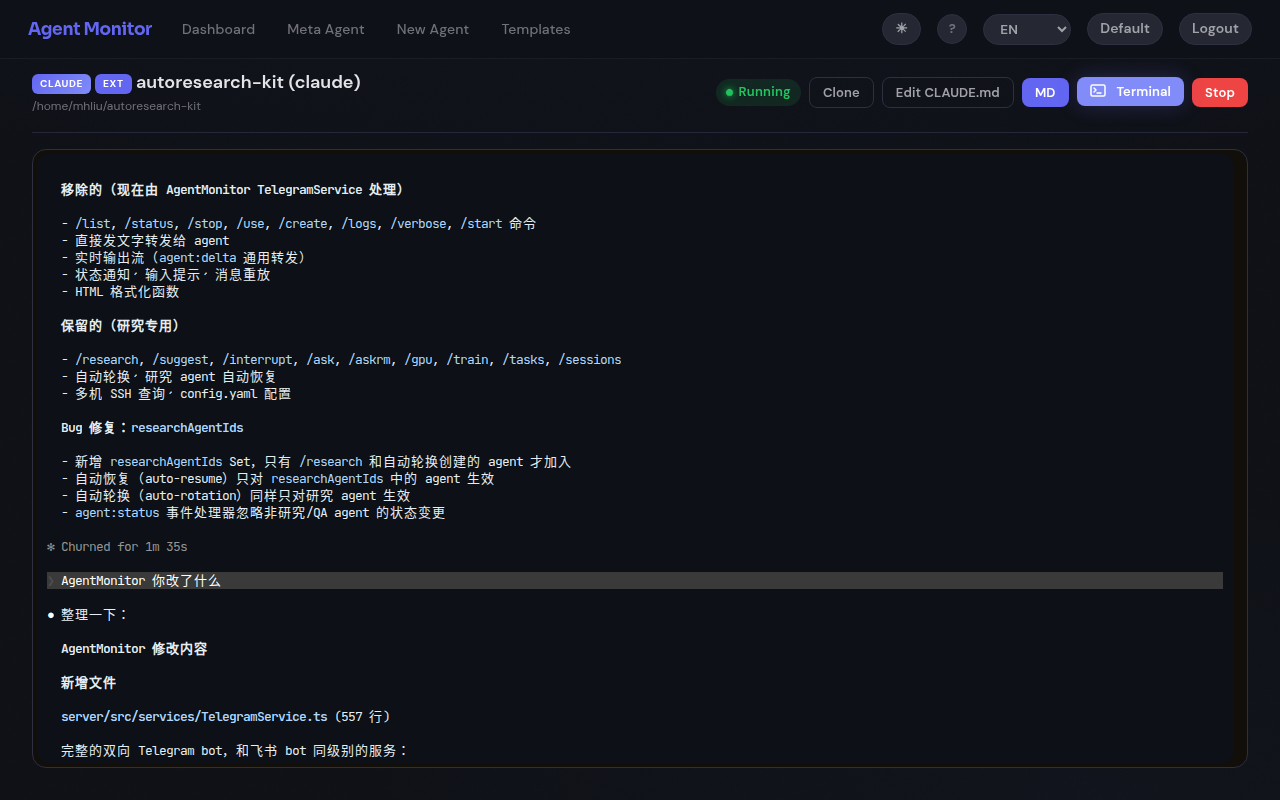Stop the running agent
Image resolution: width=1280 pixels, height=800 pixels.
click(x=1220, y=92)
